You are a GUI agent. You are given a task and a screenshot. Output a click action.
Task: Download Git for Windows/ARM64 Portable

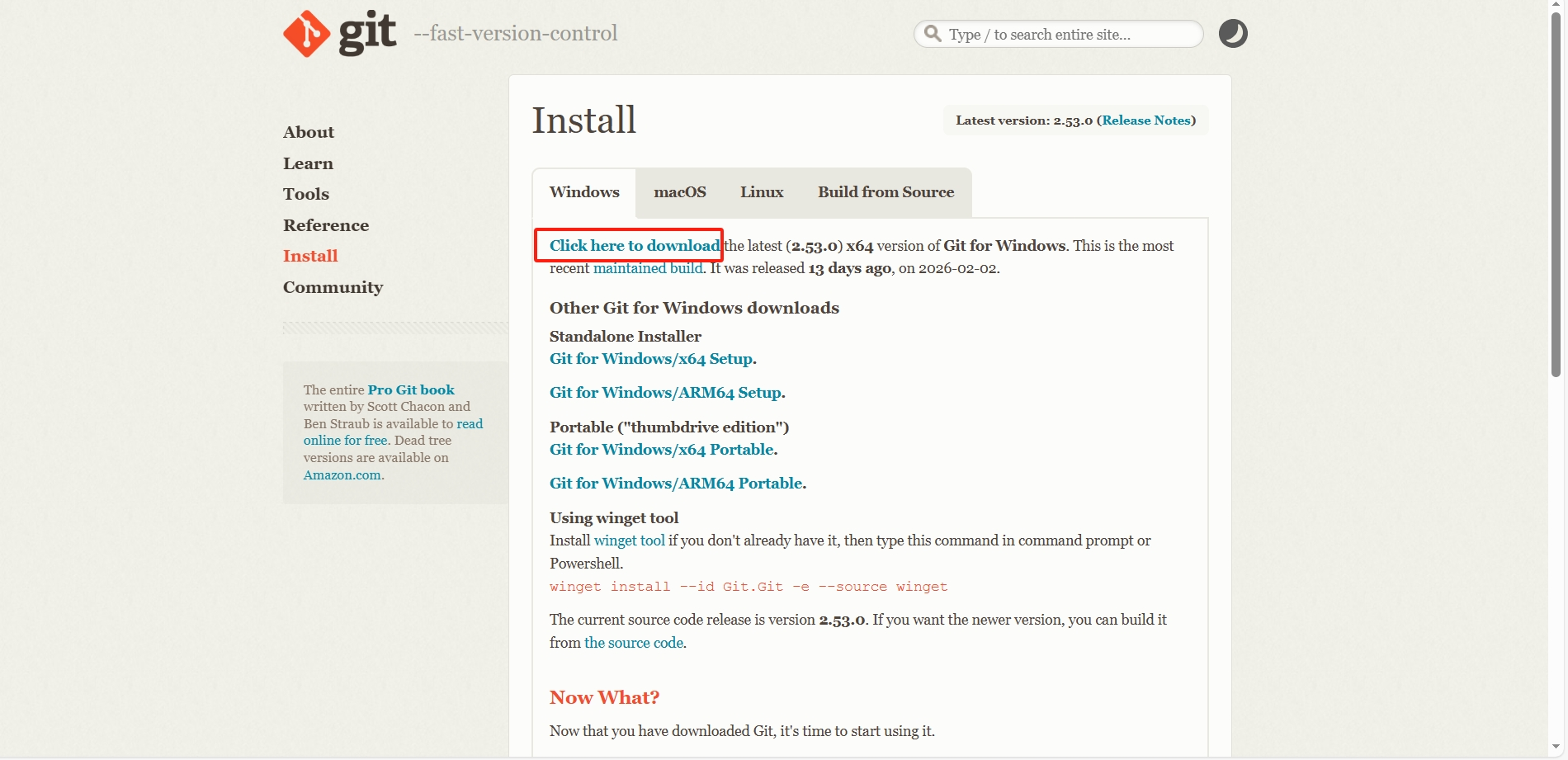676,484
